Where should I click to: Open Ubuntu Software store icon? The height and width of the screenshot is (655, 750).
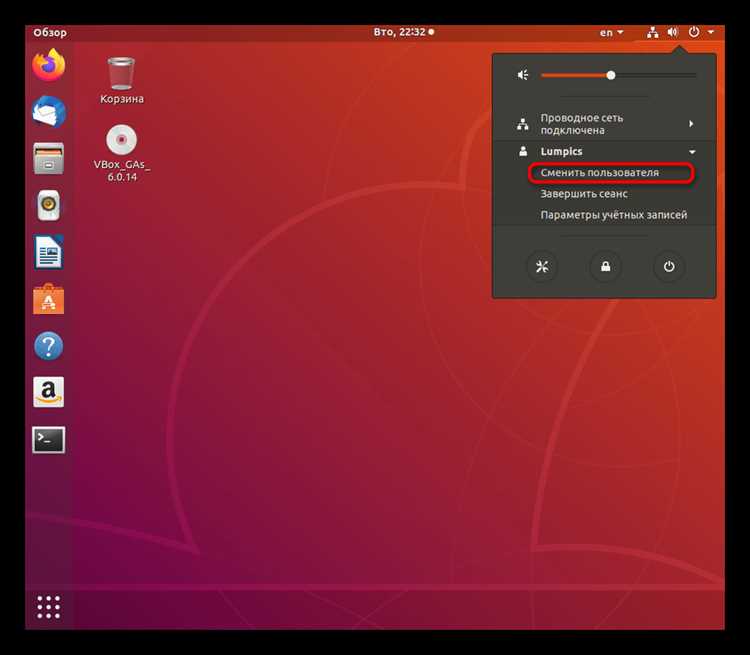(x=49, y=299)
